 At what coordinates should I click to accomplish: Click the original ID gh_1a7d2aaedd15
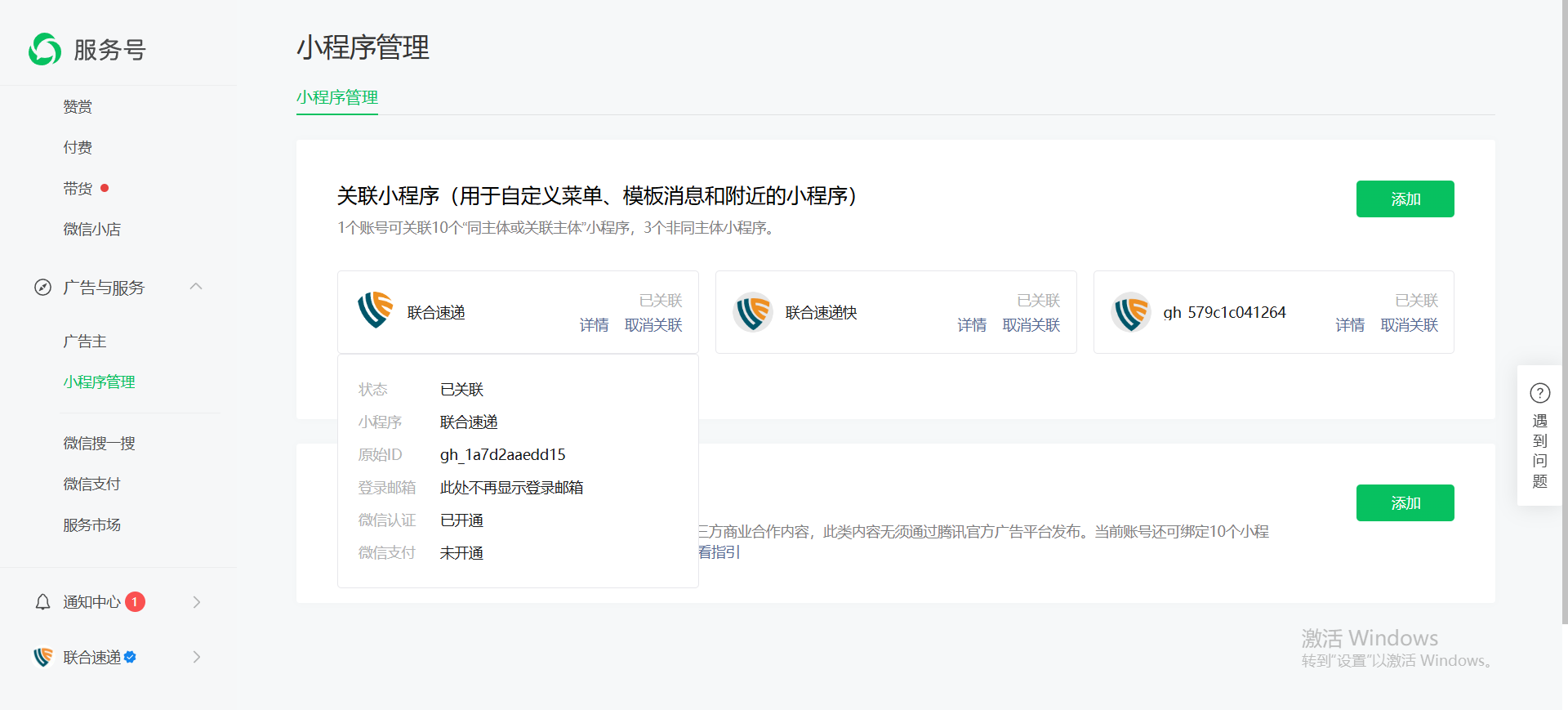point(503,455)
